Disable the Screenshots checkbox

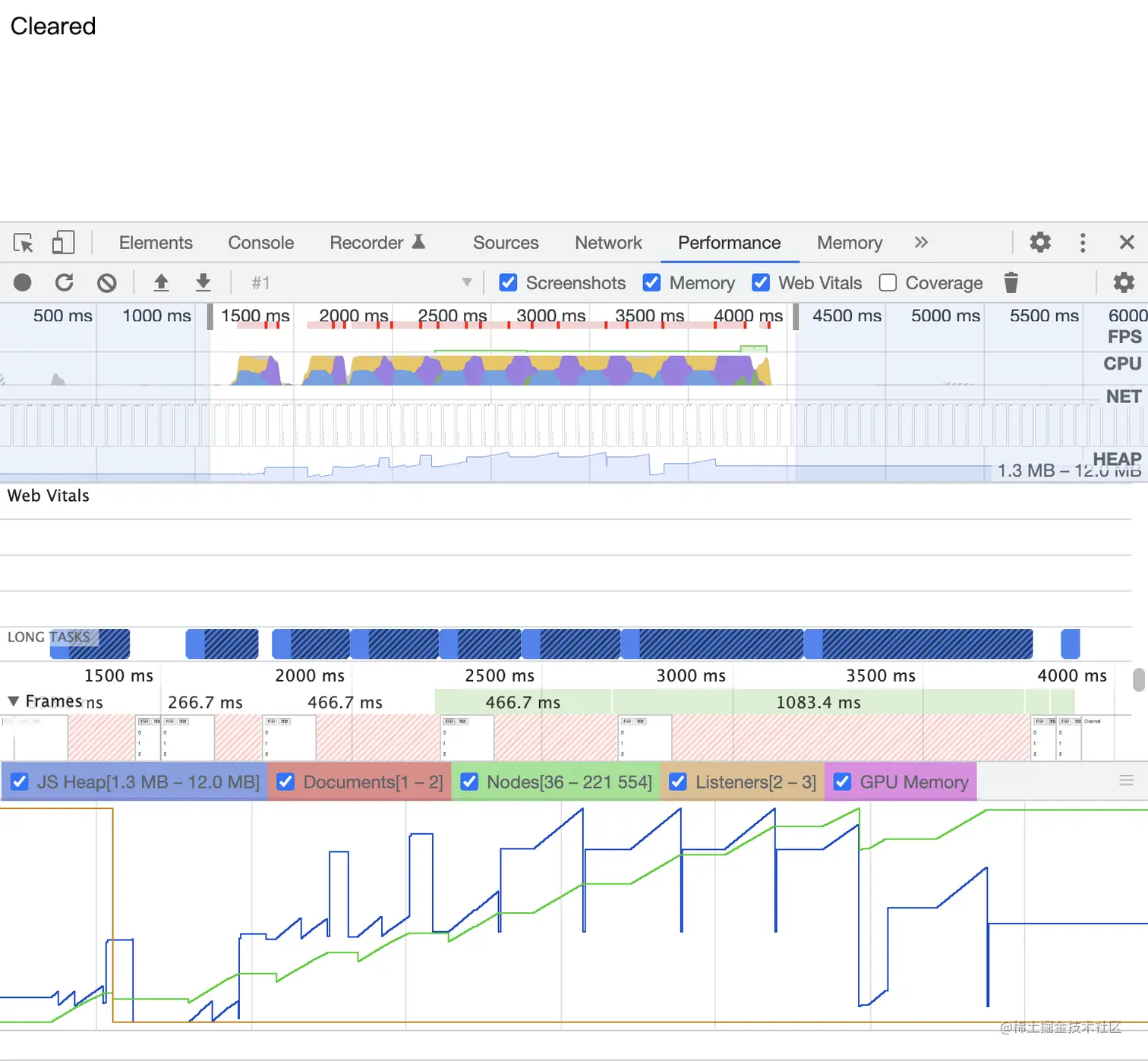click(509, 283)
